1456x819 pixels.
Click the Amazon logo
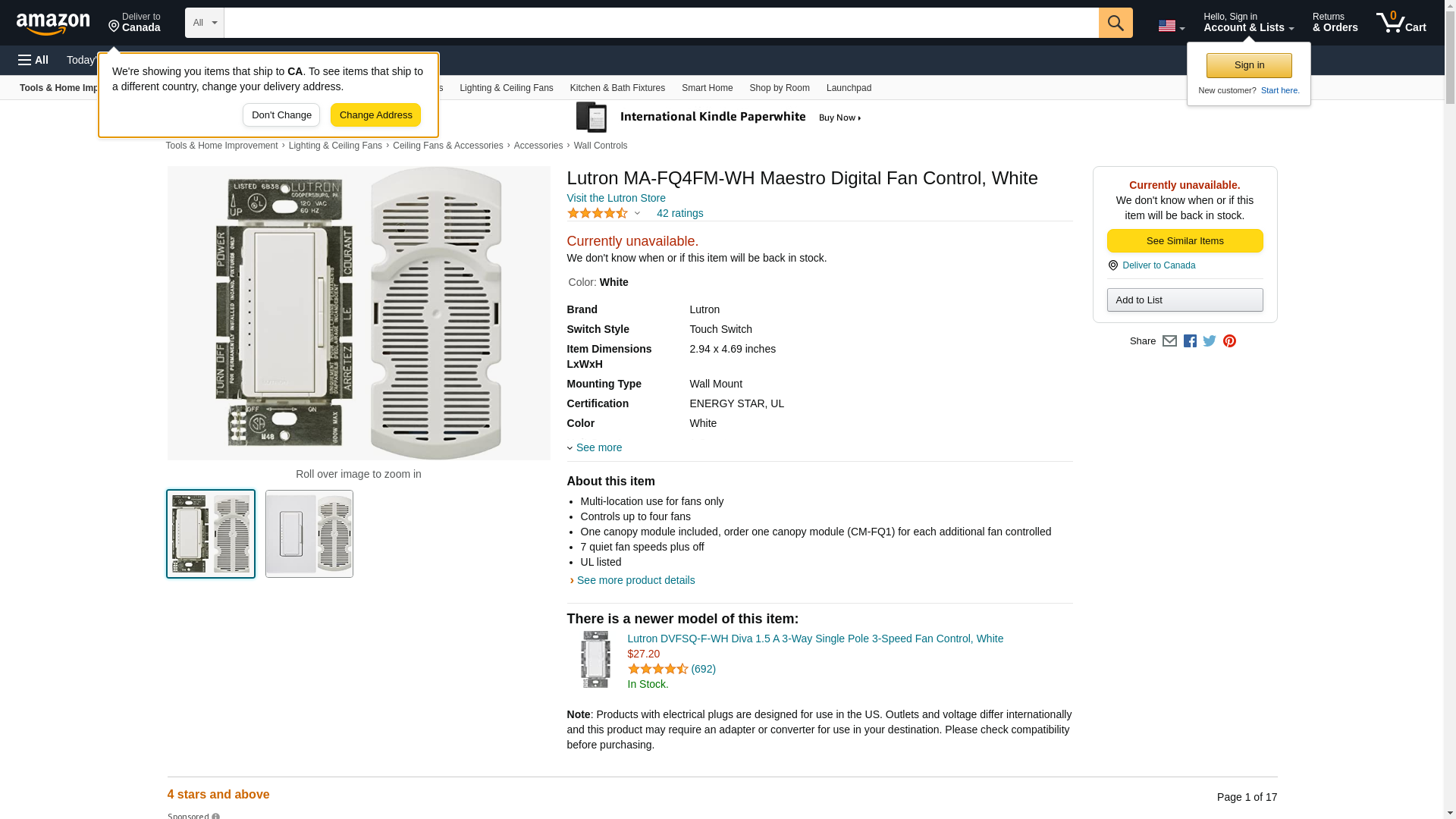tap(53, 24)
